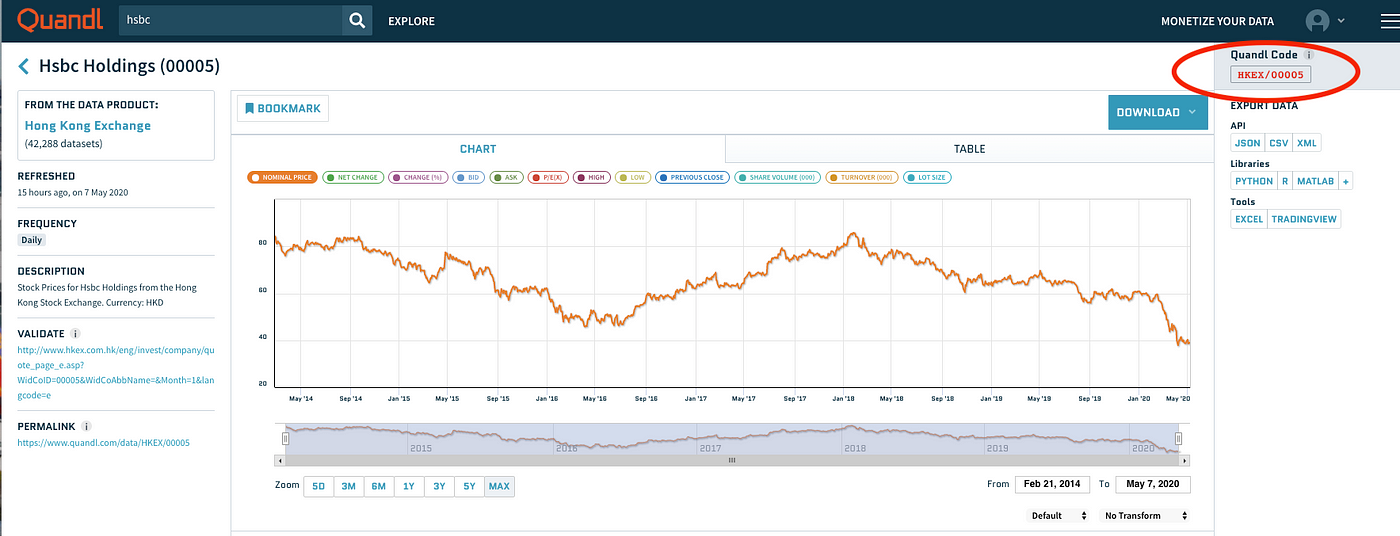Click the Bookmark button
Image resolution: width=1400 pixels, height=536 pixels.
coord(282,108)
